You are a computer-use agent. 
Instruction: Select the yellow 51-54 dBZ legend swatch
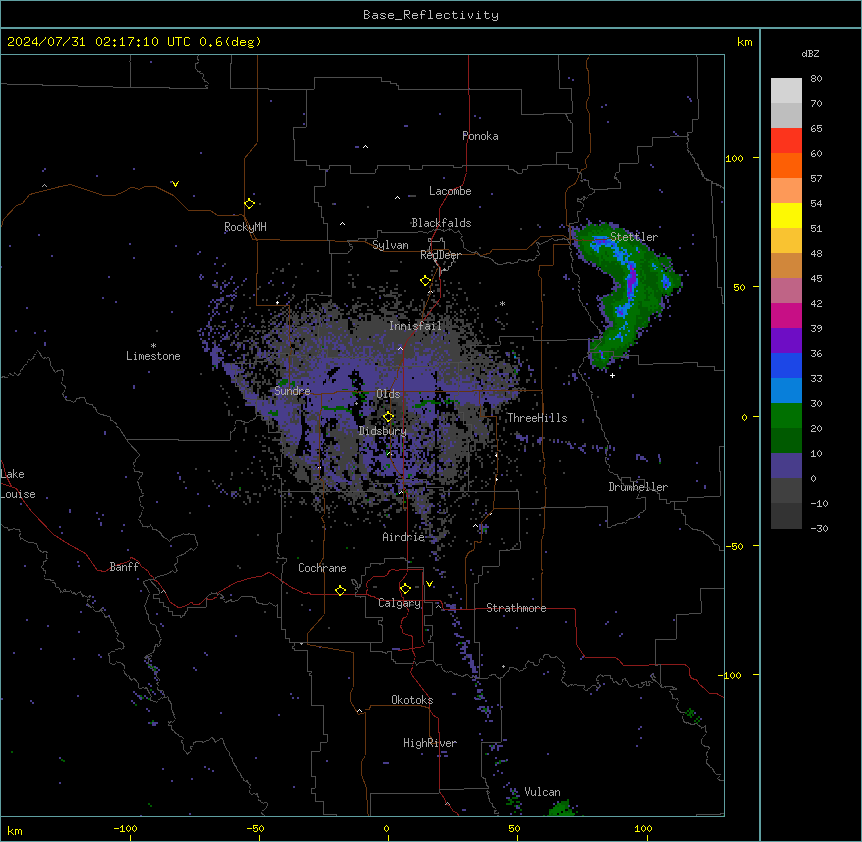(786, 215)
